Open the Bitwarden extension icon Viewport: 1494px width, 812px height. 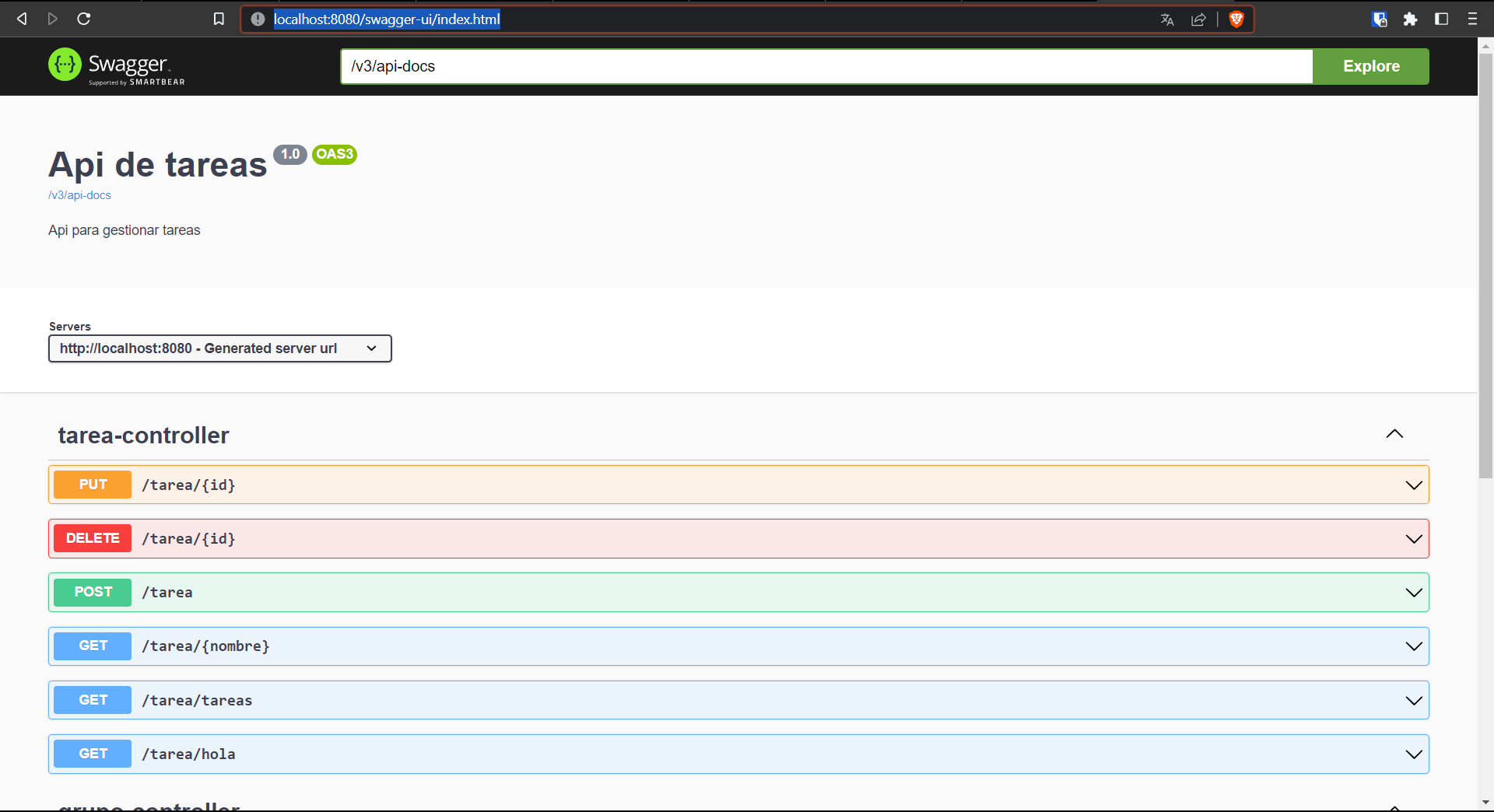point(1380,19)
